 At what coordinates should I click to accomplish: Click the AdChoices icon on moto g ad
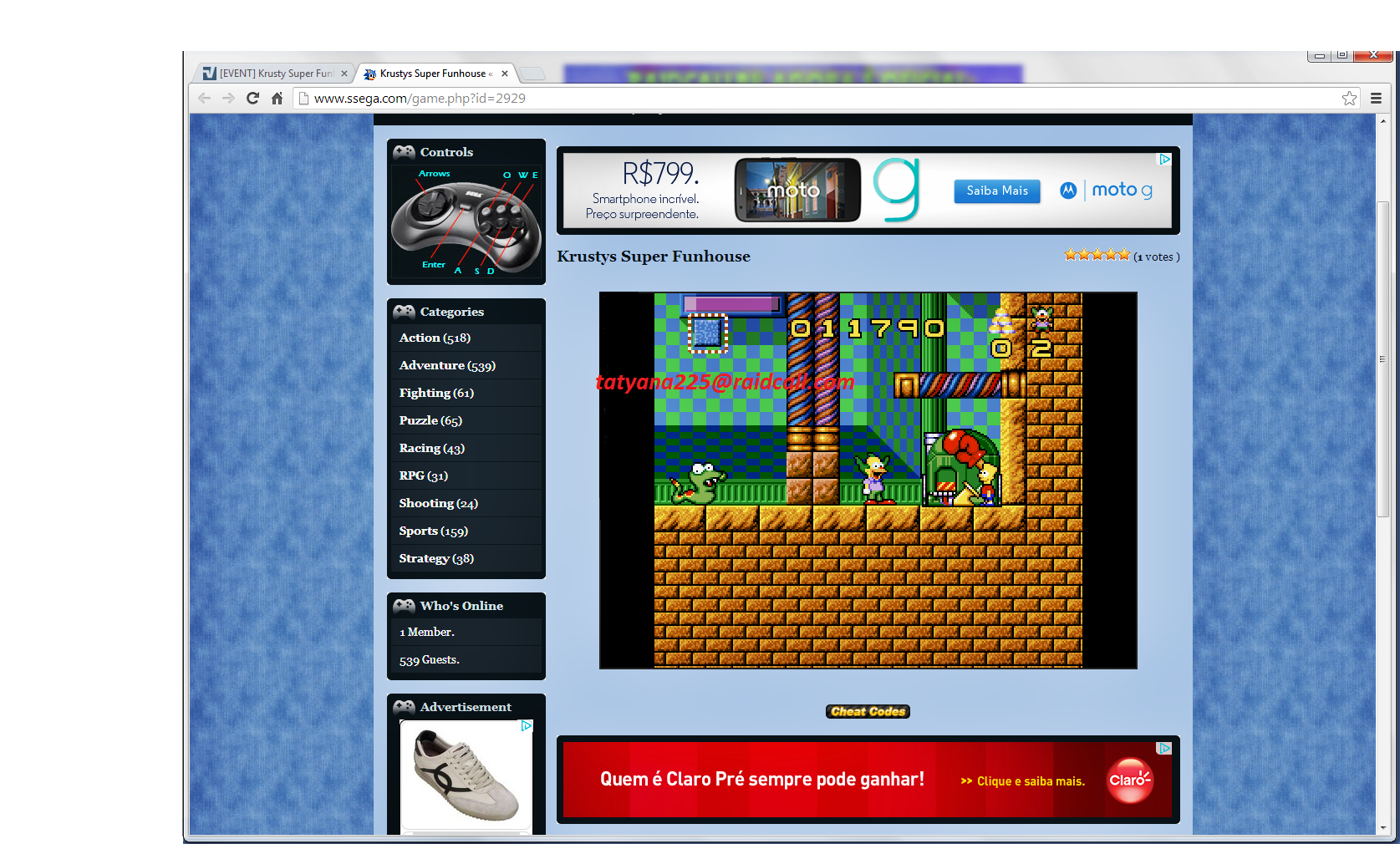(1164, 159)
